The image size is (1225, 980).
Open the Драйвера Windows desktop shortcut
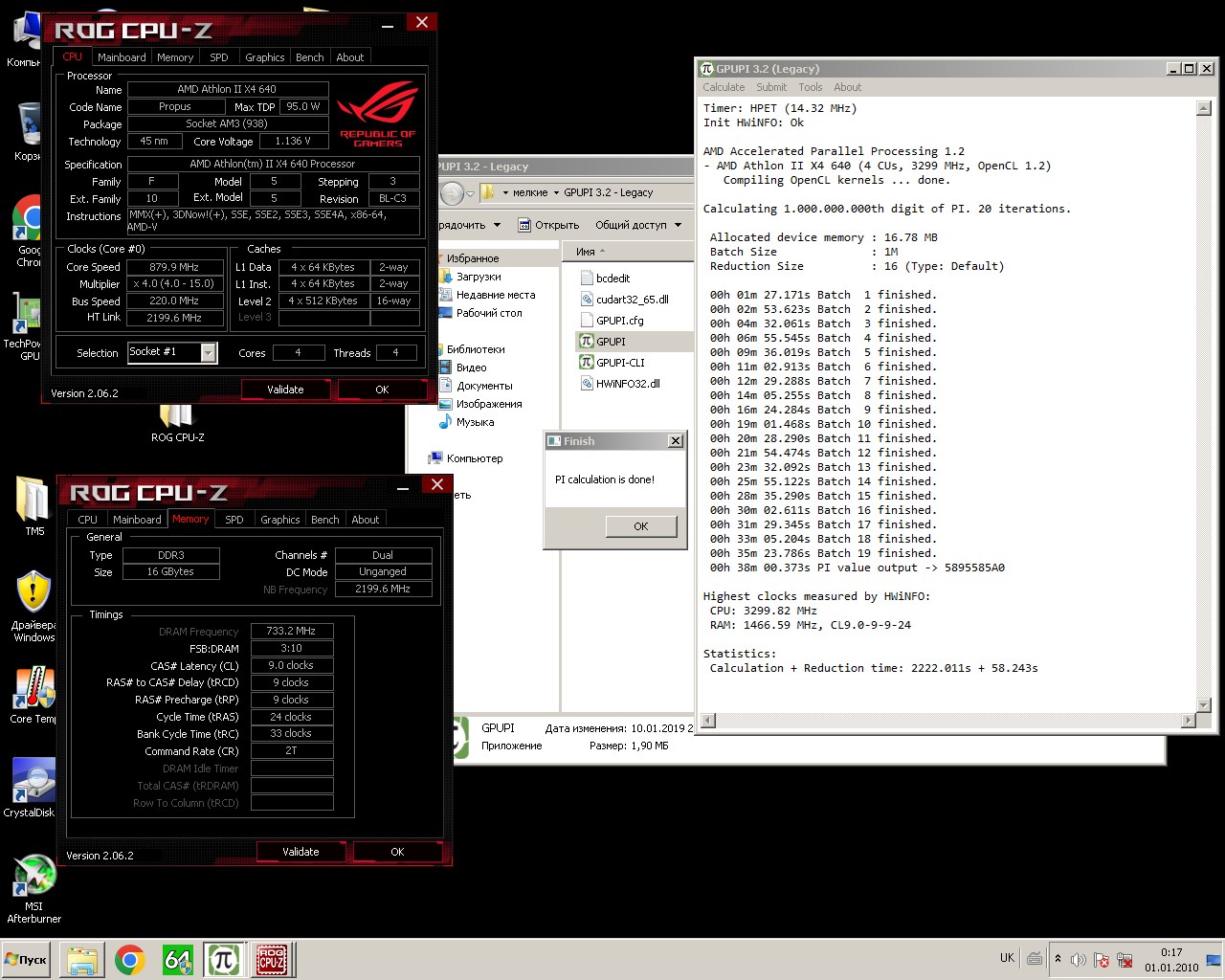pos(33,607)
